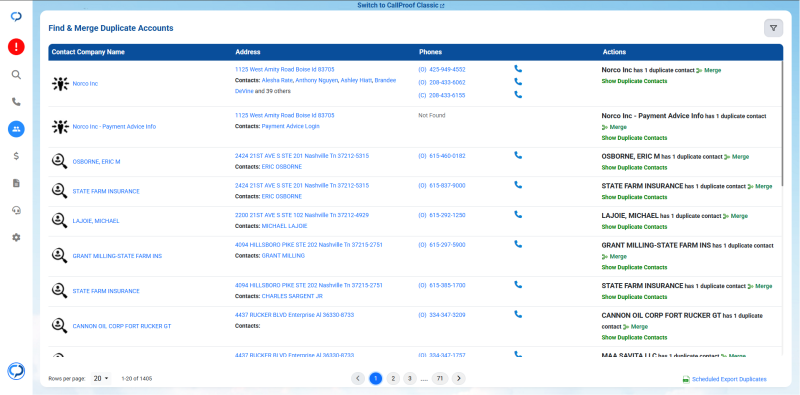The height and width of the screenshot is (395, 800).
Task: Merge CANNON OIL CORP FORT RUCKER GT duplicate
Action: coord(635,327)
